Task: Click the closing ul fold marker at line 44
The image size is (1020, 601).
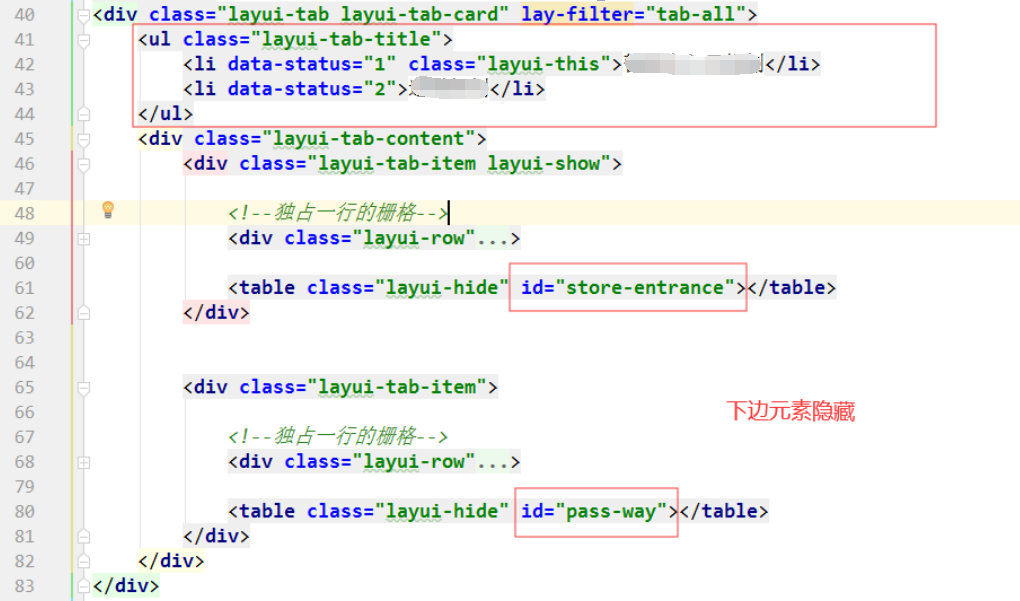Action: point(84,114)
